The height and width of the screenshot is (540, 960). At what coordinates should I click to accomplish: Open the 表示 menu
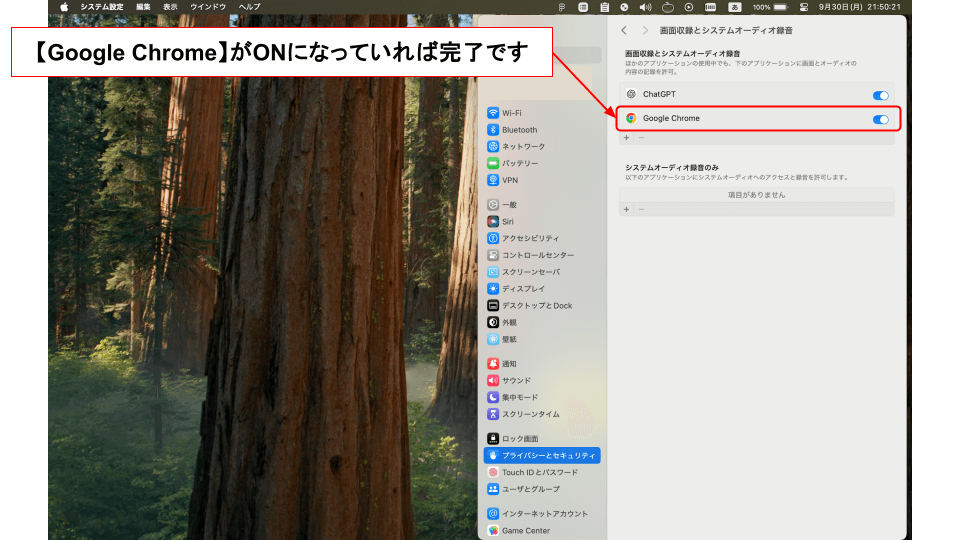click(x=170, y=7)
